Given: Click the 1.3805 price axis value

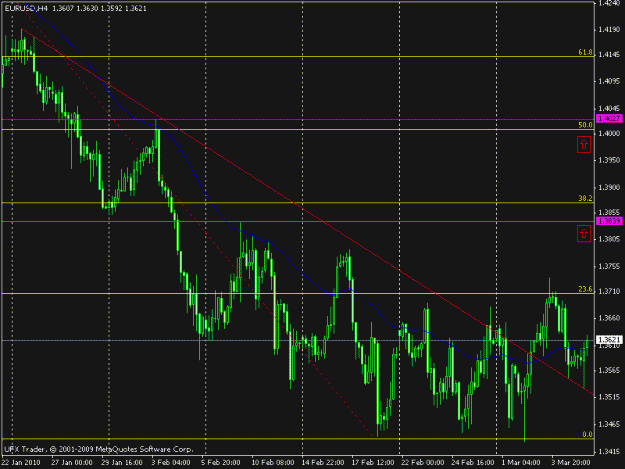Looking at the screenshot, I should tap(609, 239).
